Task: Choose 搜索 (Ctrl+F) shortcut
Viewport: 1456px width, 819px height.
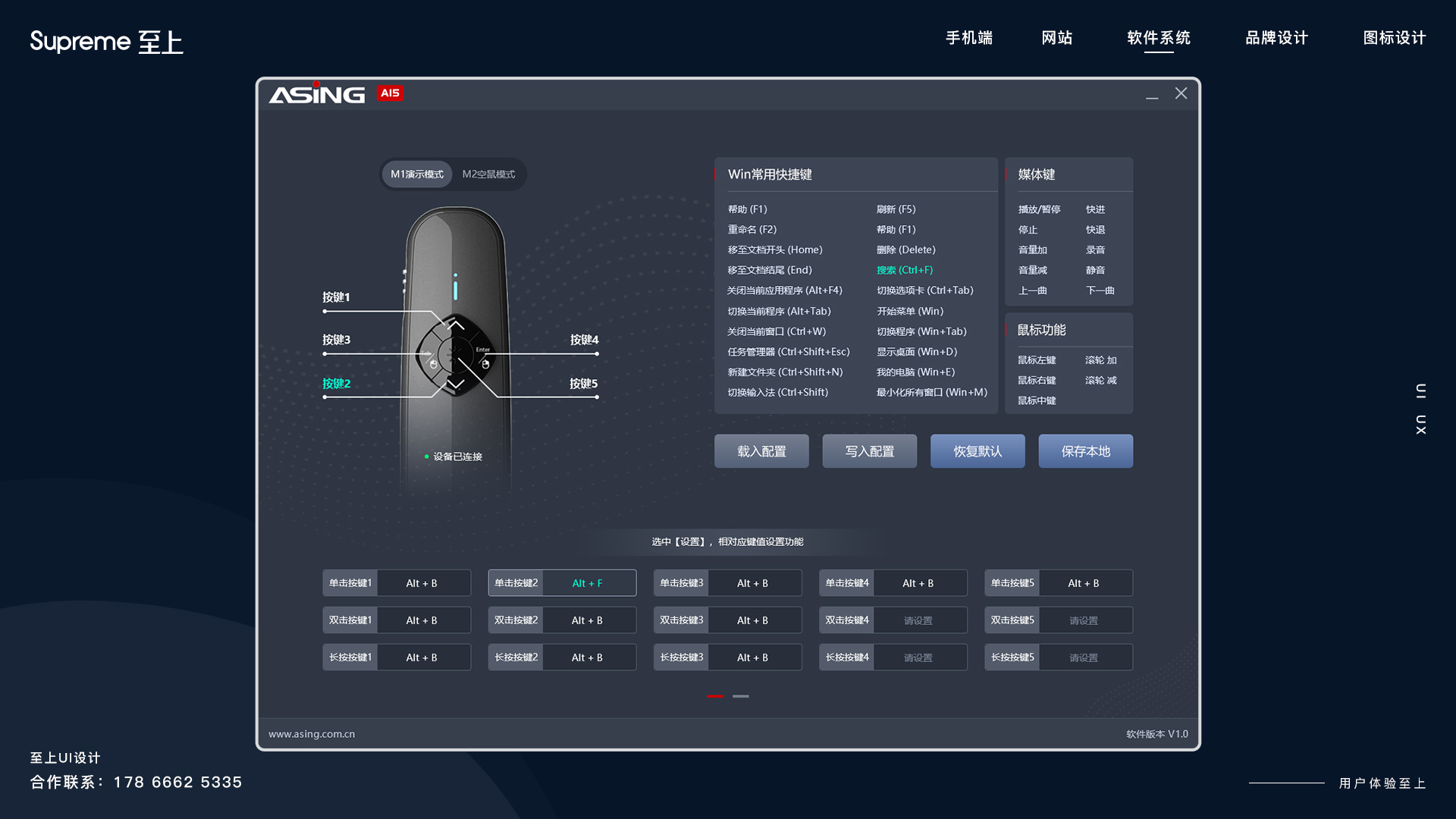Action: [x=905, y=270]
